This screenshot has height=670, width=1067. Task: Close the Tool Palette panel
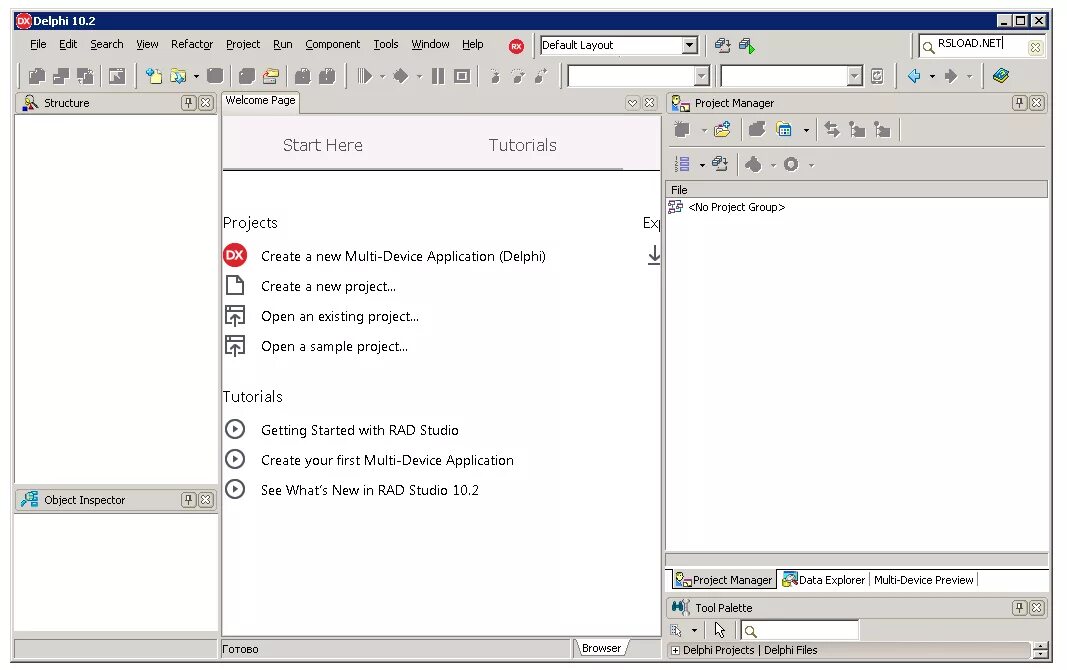click(1036, 607)
